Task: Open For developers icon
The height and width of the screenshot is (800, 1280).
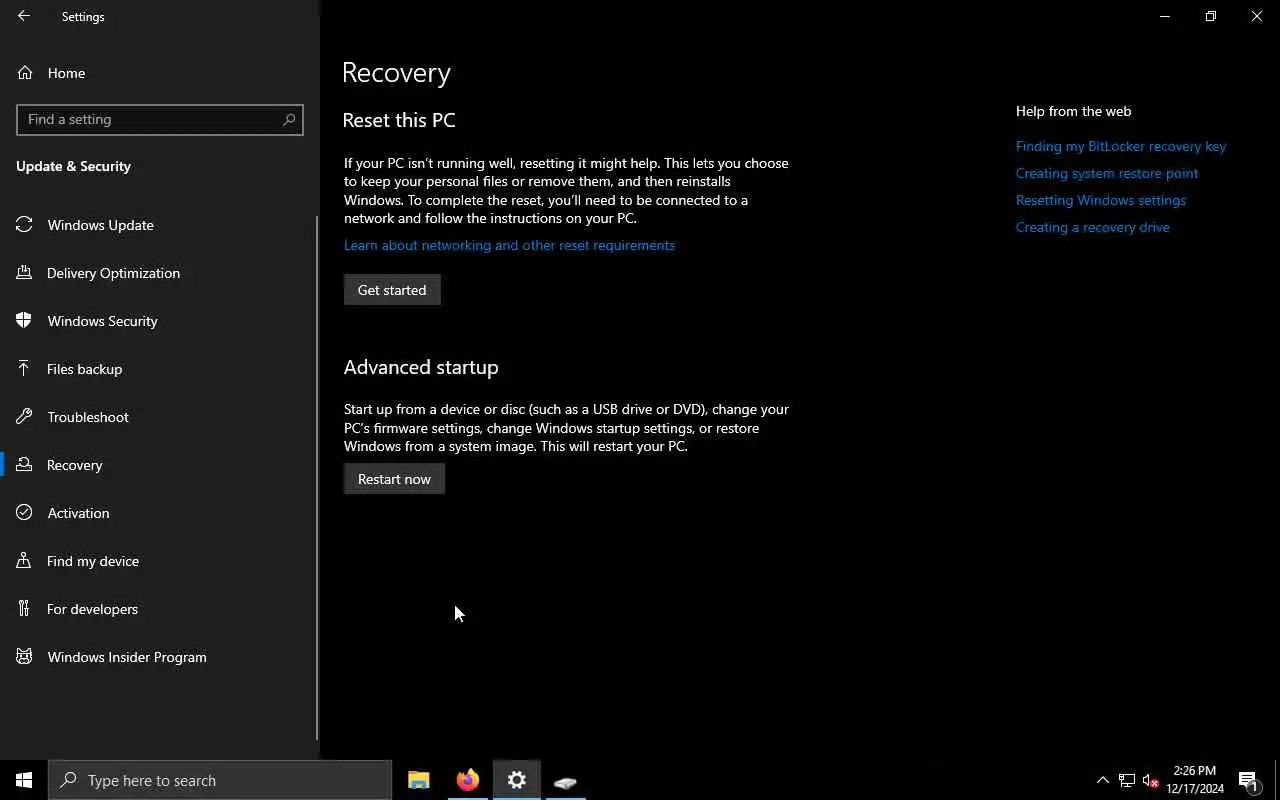Action: pos(24,609)
